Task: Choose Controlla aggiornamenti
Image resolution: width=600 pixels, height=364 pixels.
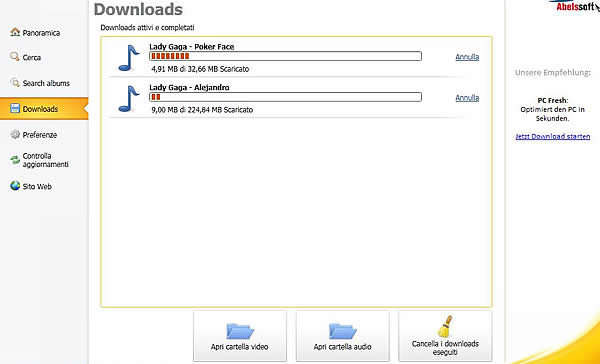Action: point(45,160)
